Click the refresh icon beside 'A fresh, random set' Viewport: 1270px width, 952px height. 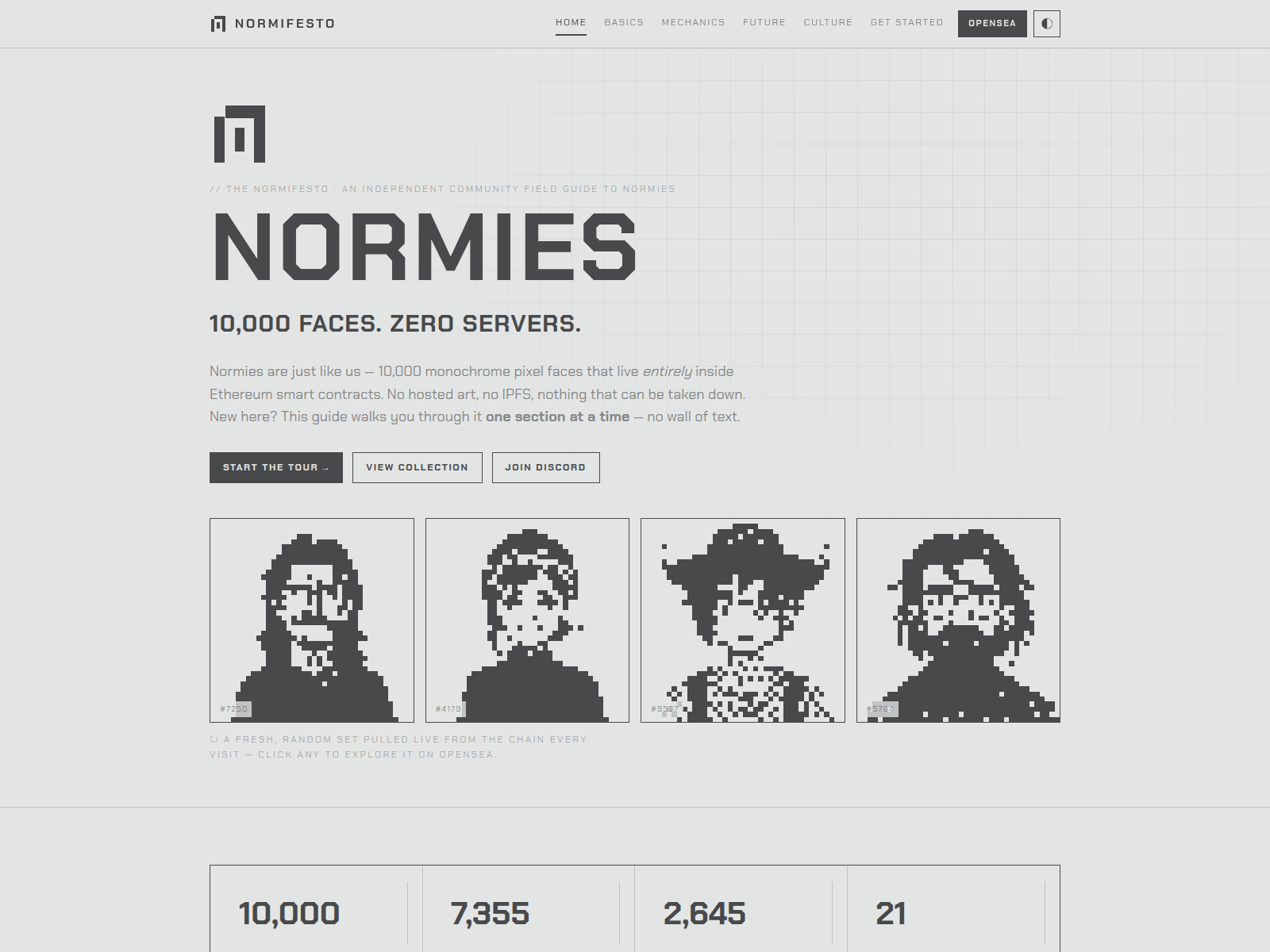click(214, 739)
